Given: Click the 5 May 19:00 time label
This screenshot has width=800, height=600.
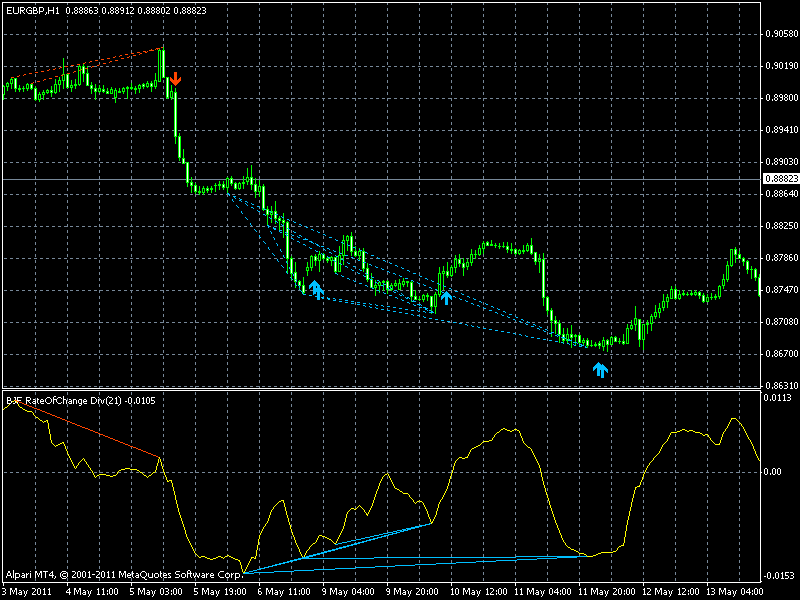Looking at the screenshot, I should tap(220, 592).
